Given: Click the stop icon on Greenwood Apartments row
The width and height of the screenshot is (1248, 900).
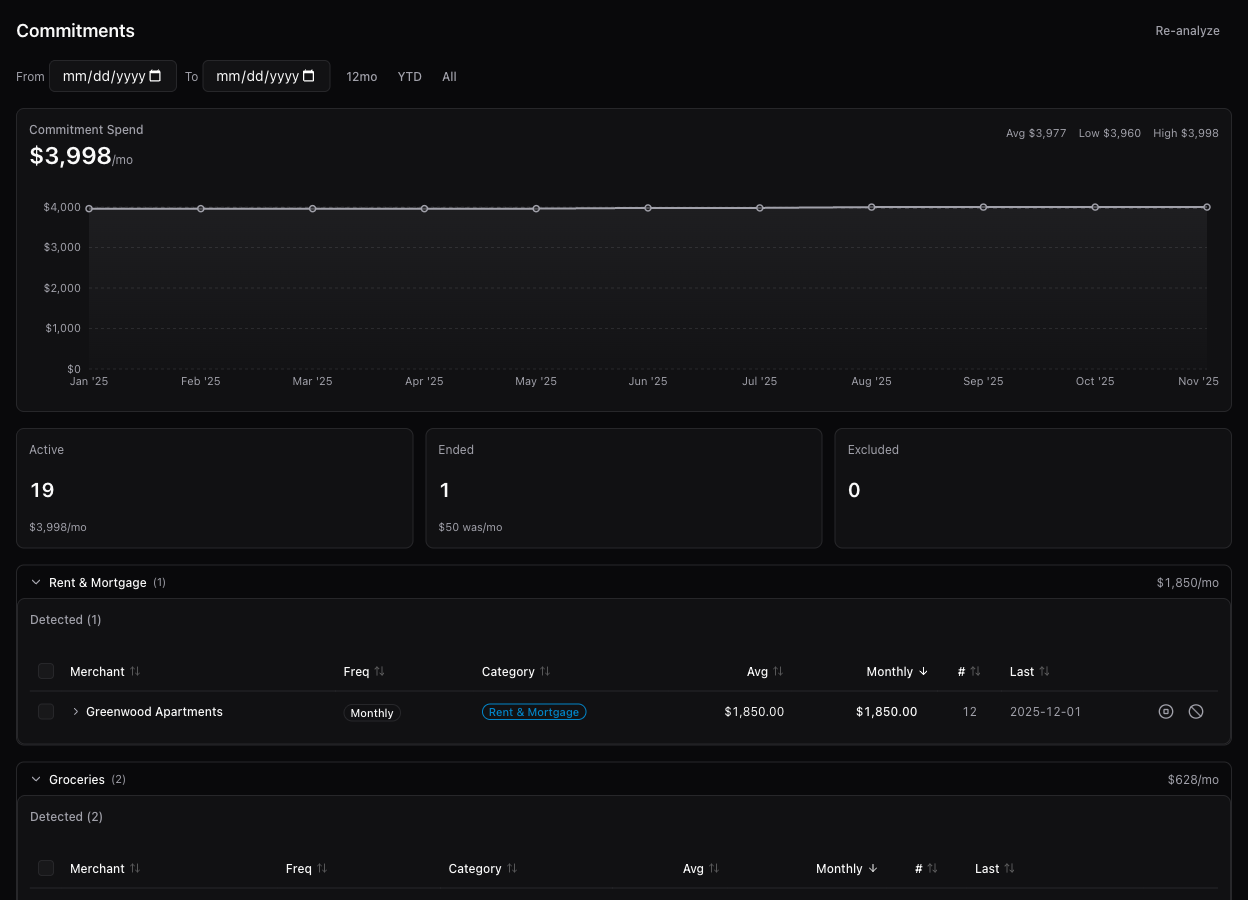Looking at the screenshot, I should (x=1166, y=711).
